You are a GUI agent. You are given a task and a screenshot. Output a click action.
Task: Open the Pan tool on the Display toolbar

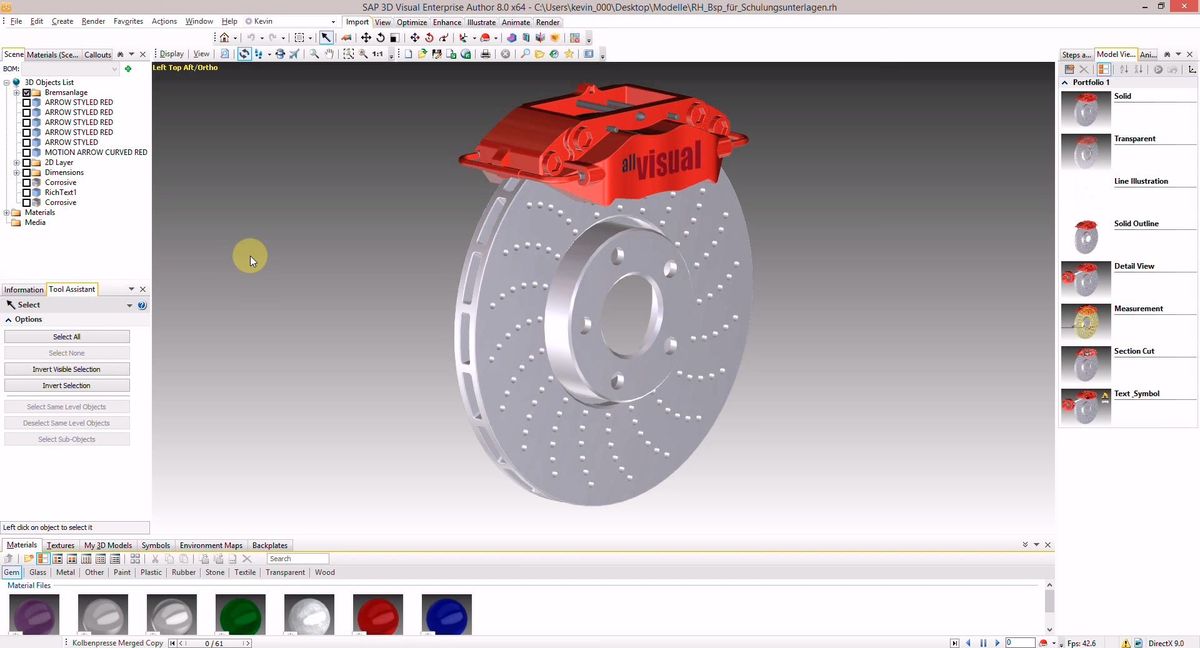329,53
